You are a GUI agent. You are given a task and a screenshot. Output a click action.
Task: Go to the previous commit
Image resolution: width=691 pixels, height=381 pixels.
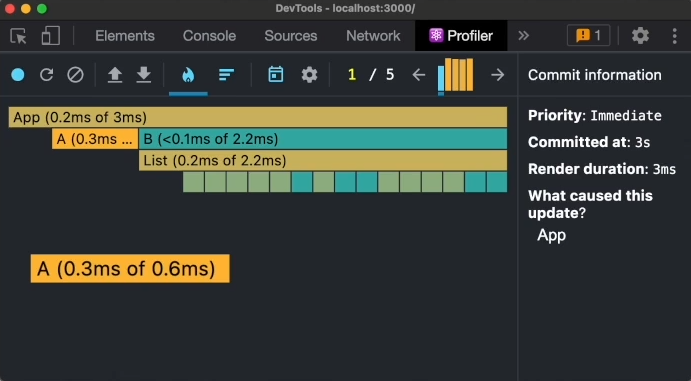click(x=419, y=75)
